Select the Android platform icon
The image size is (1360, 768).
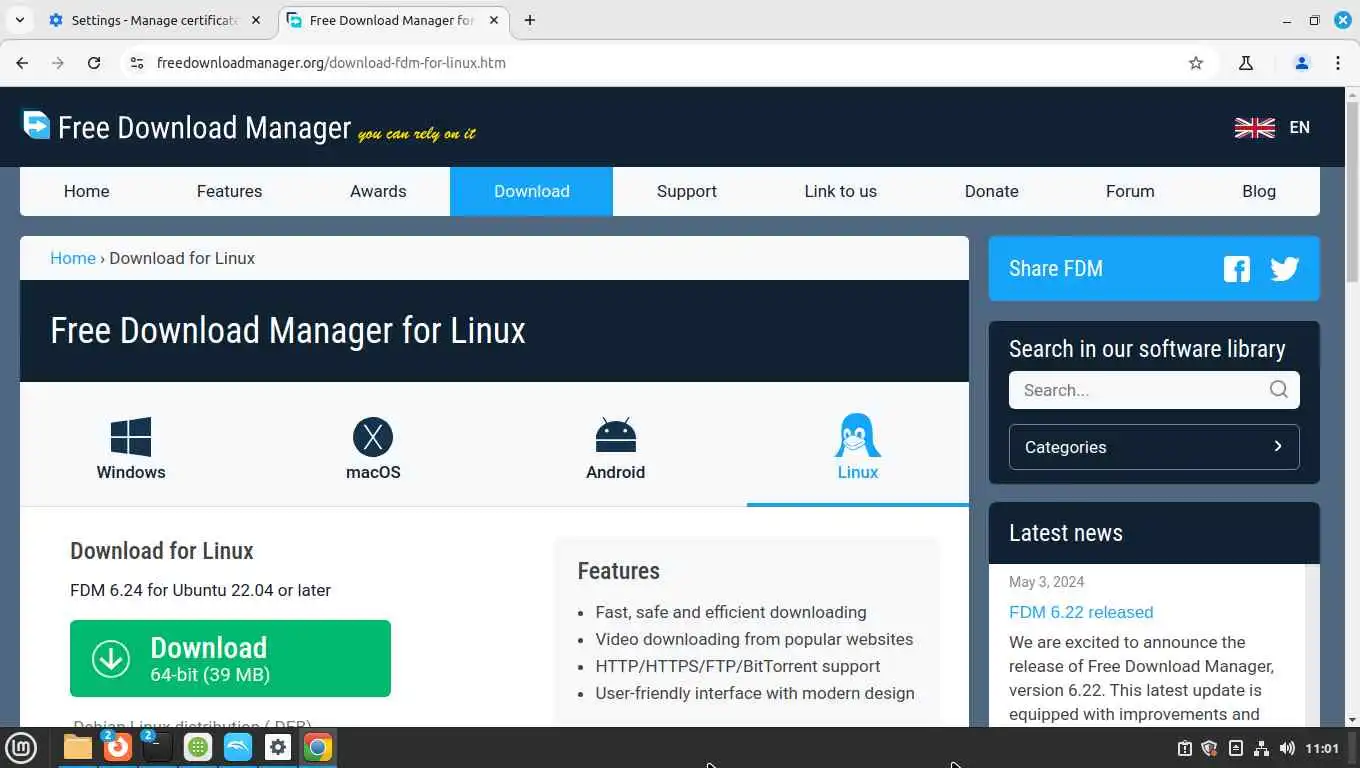tap(615, 436)
